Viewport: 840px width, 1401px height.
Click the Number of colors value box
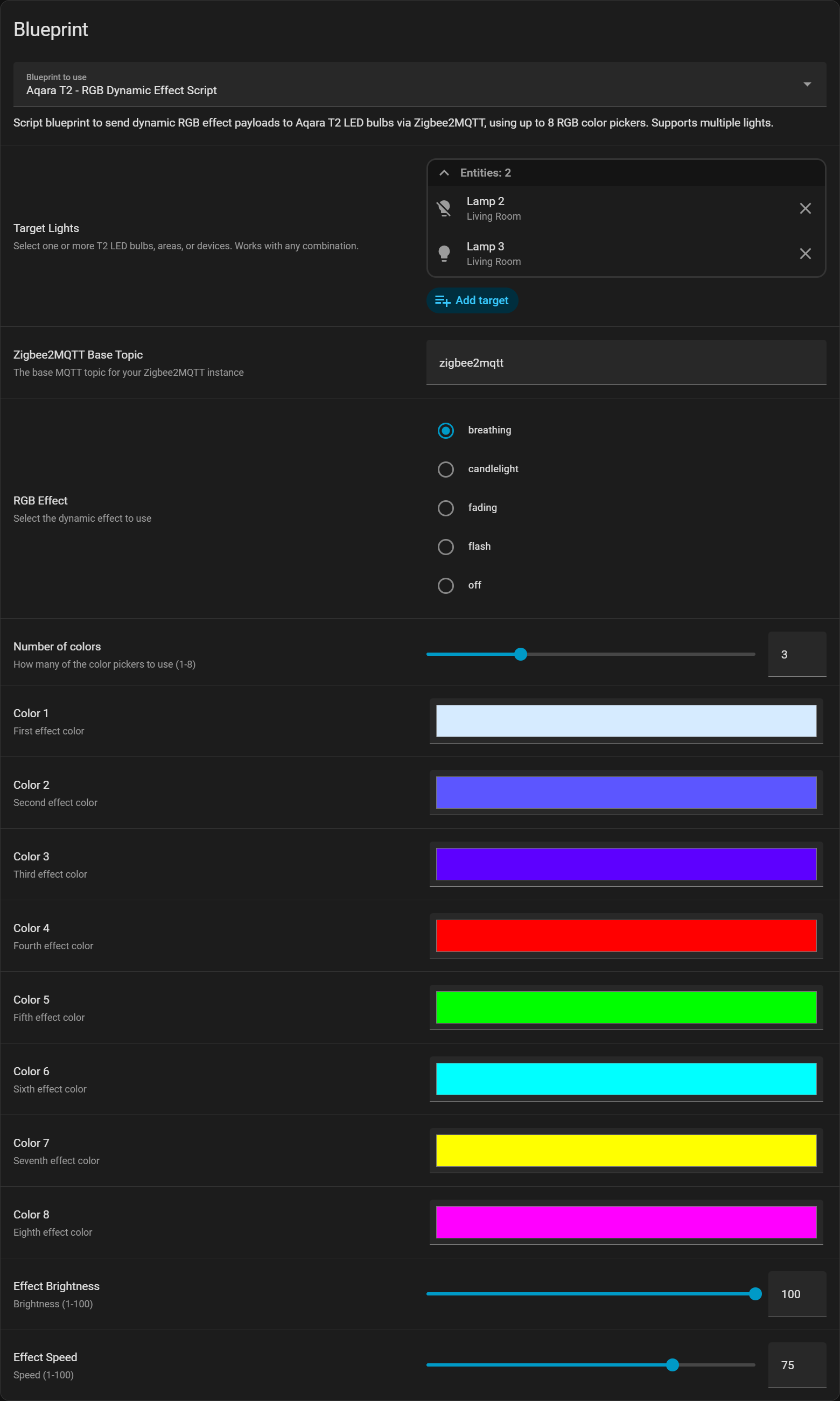click(796, 655)
